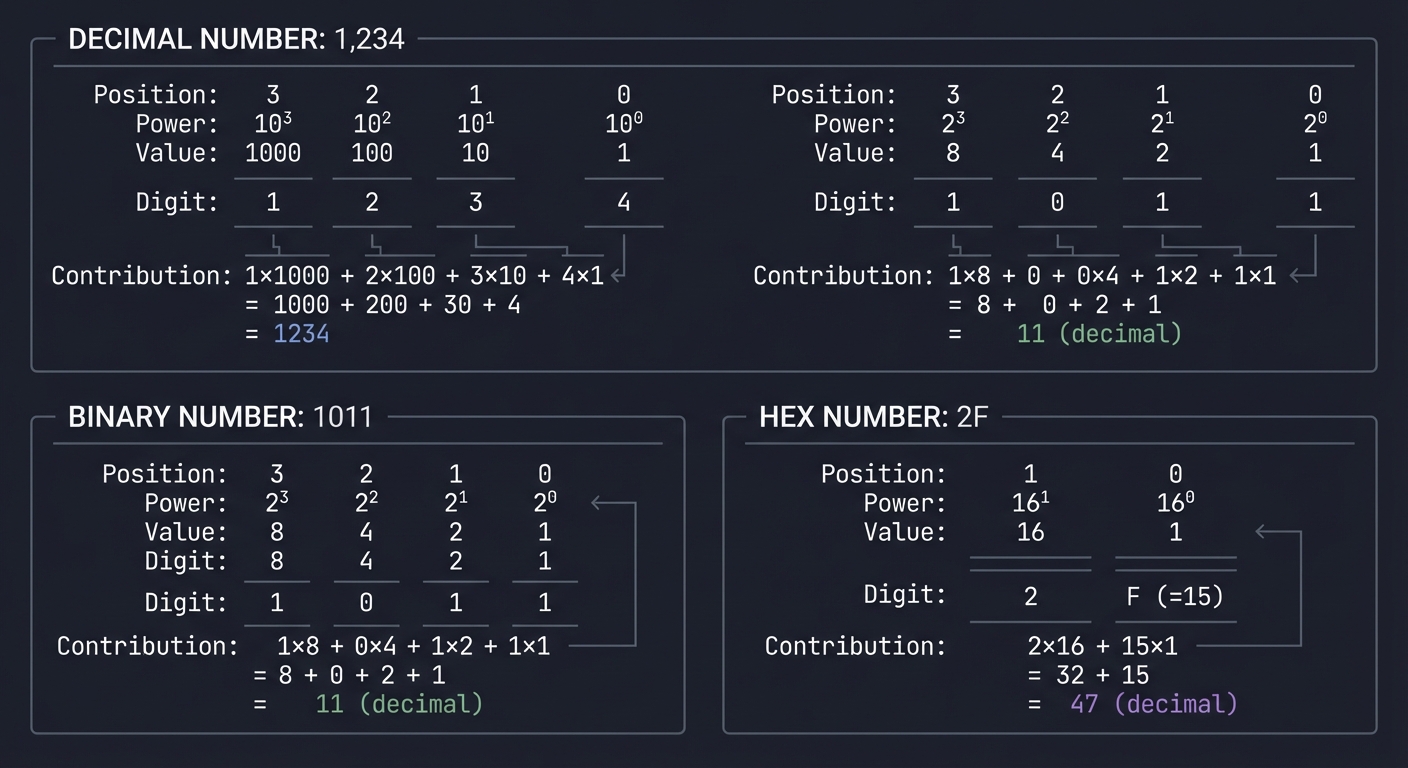Click the arrowhead pointing at 2⁰ in binary panel
Screen dimensions: 1408x768
point(598,502)
